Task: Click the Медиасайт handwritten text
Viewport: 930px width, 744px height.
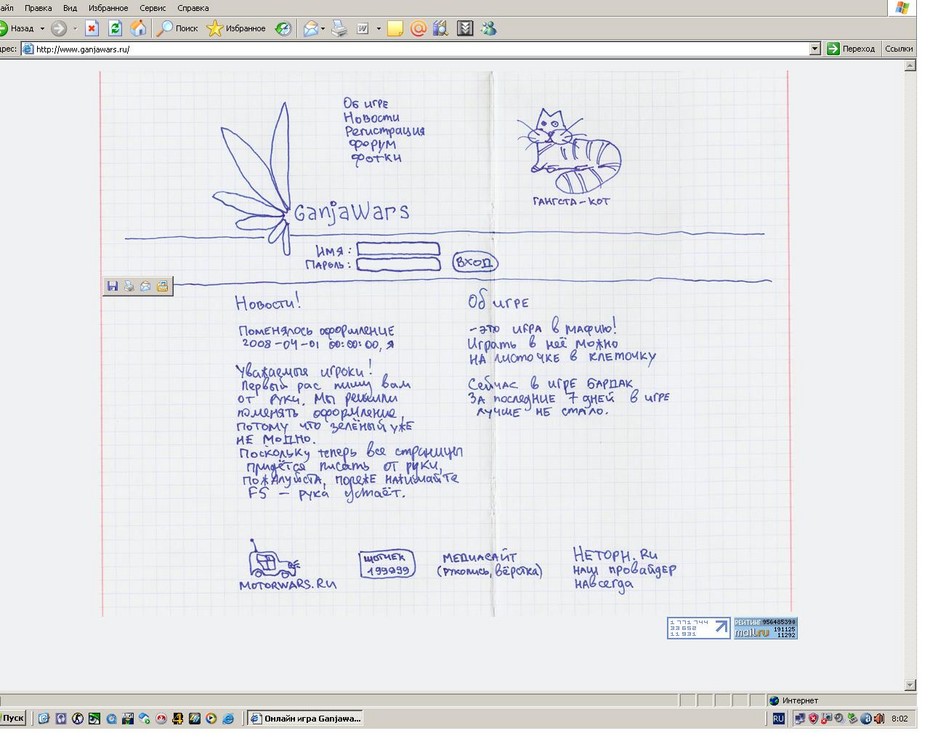Action: pyautogui.click(x=480, y=558)
